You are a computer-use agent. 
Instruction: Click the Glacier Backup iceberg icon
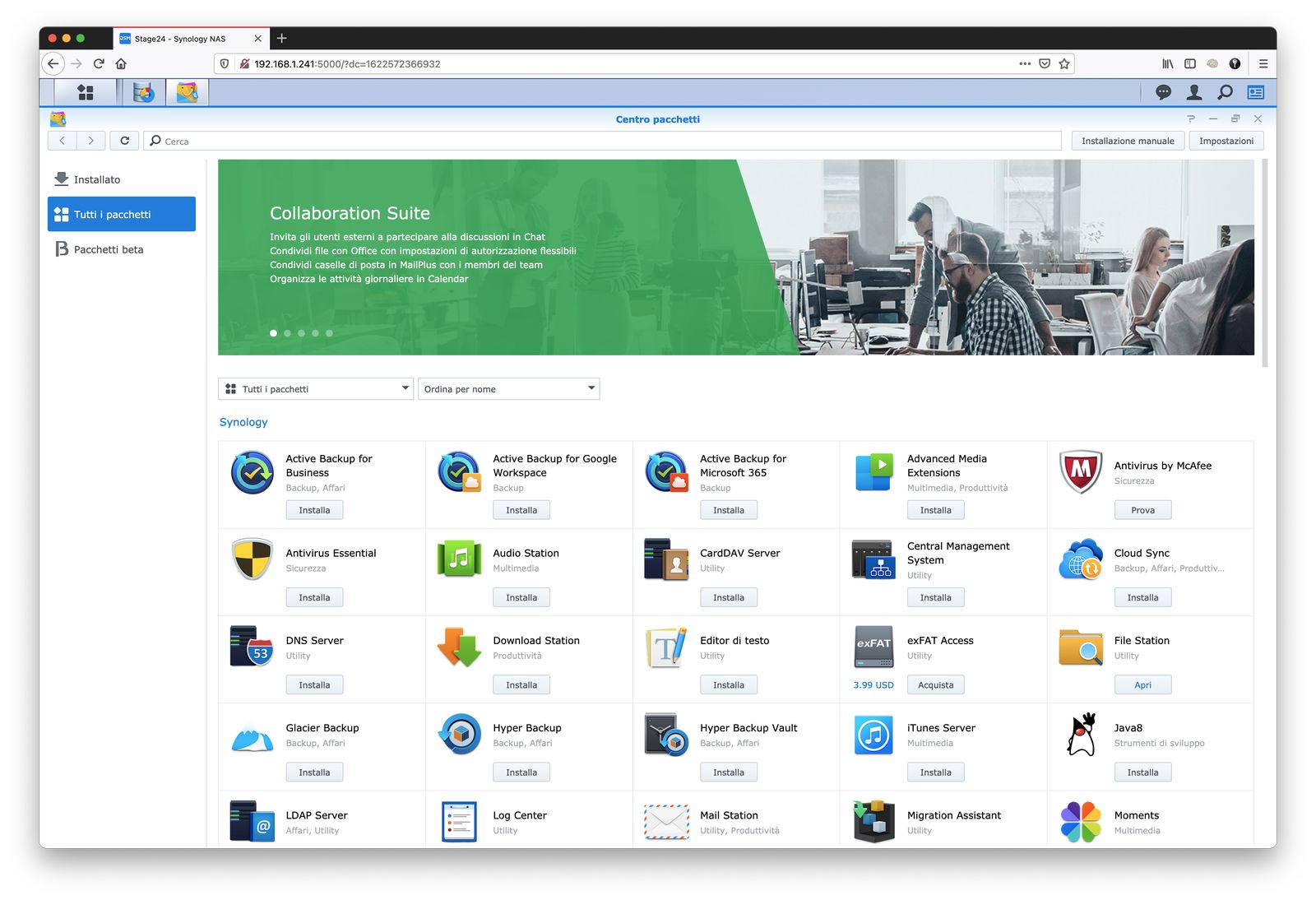click(x=253, y=739)
